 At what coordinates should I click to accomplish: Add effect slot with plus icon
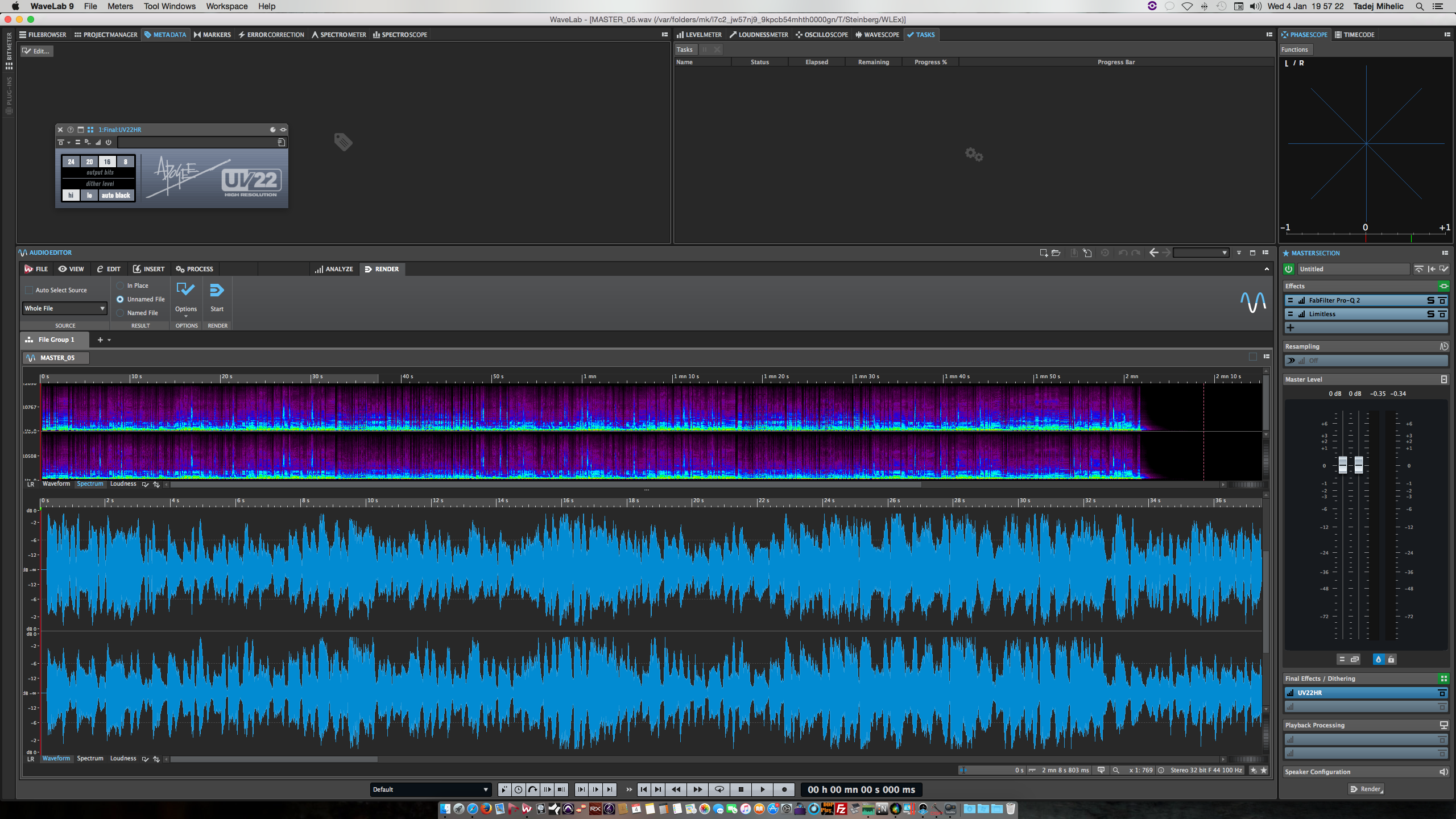coord(1290,328)
